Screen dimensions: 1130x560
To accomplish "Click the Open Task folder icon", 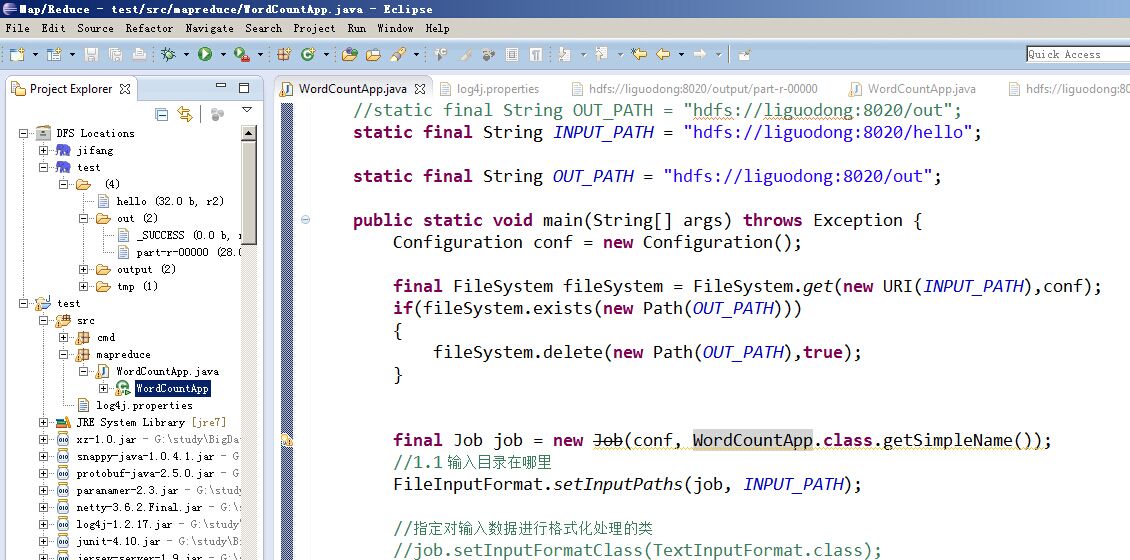I will pos(373,54).
